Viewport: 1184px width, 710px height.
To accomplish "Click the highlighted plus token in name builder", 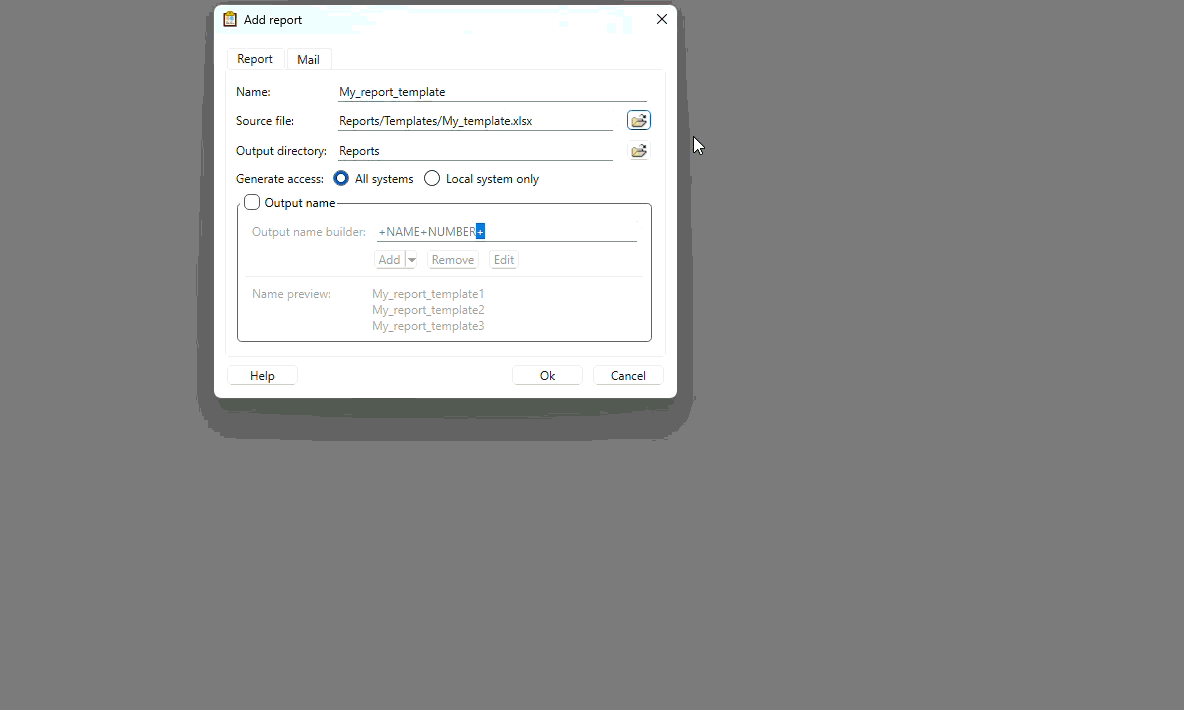I will 481,231.
